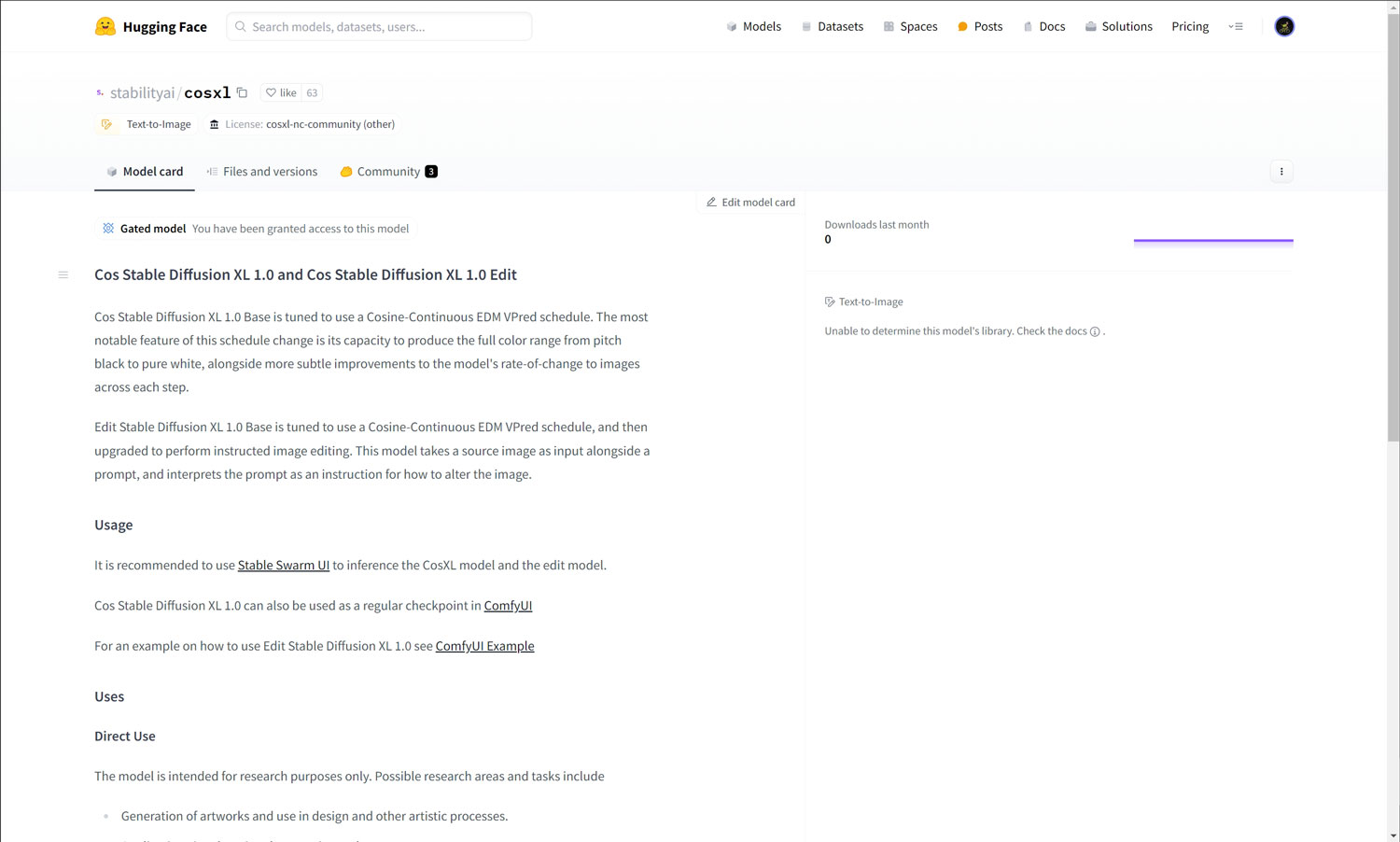Click the license coscl-nc-community tag
Image resolution: width=1400 pixels, height=842 pixels.
click(301, 124)
